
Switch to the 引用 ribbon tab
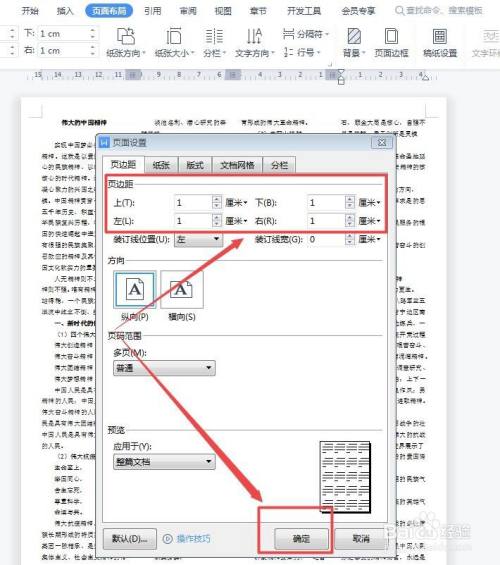[x=152, y=11]
